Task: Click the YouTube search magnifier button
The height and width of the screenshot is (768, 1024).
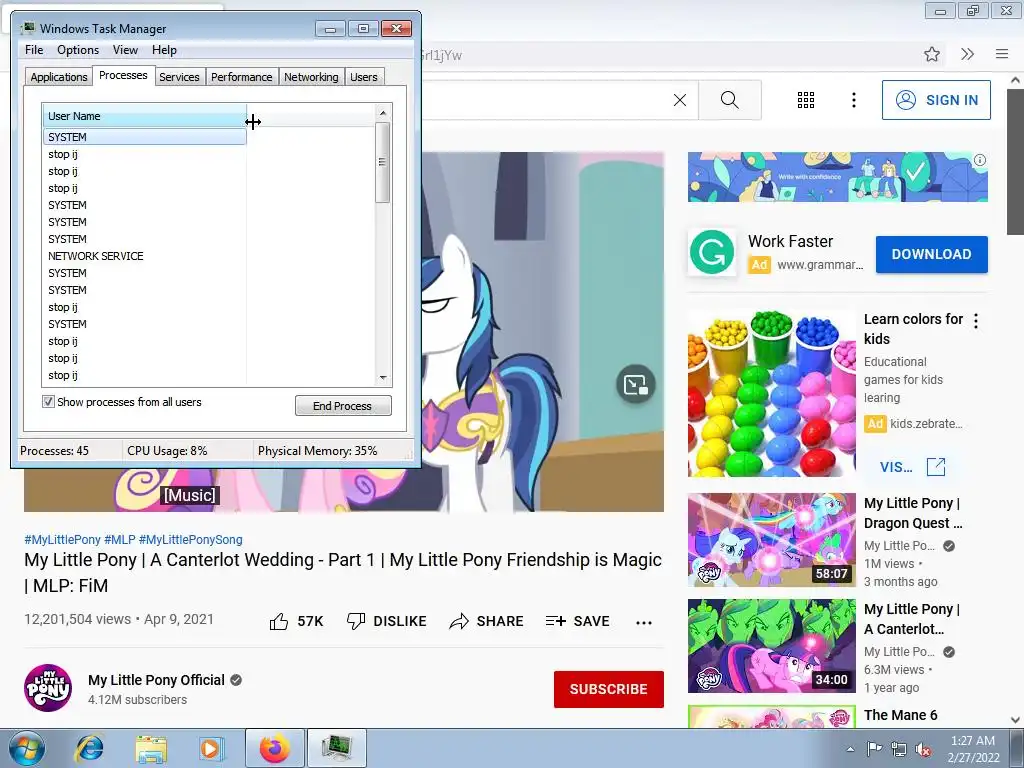Action: (x=729, y=100)
